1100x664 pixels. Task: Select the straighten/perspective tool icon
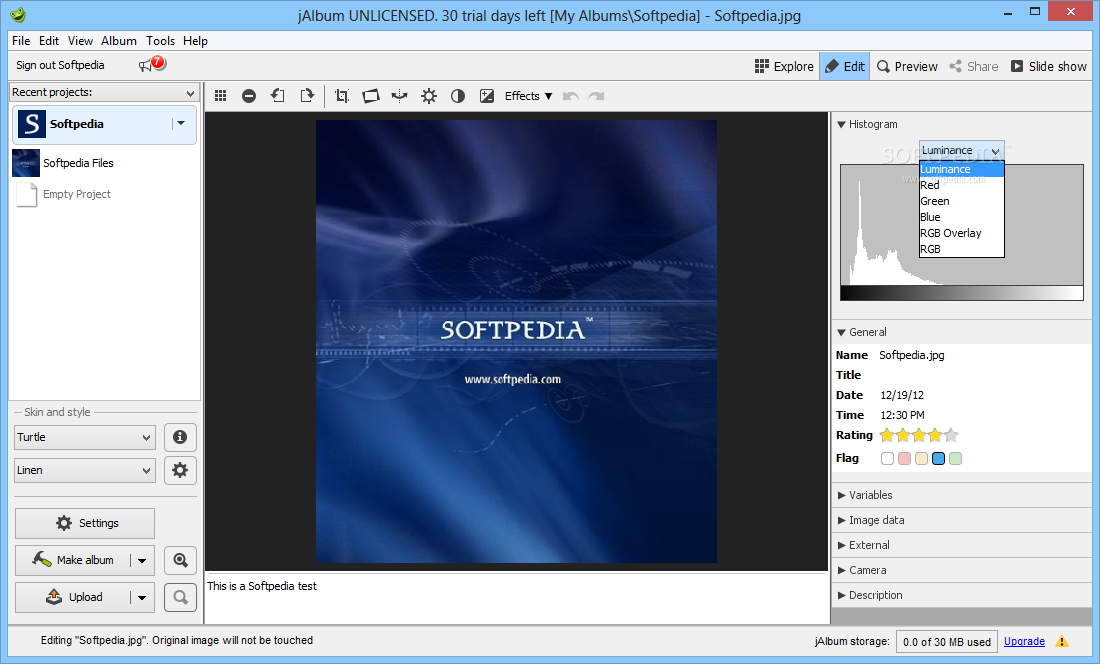[x=370, y=96]
